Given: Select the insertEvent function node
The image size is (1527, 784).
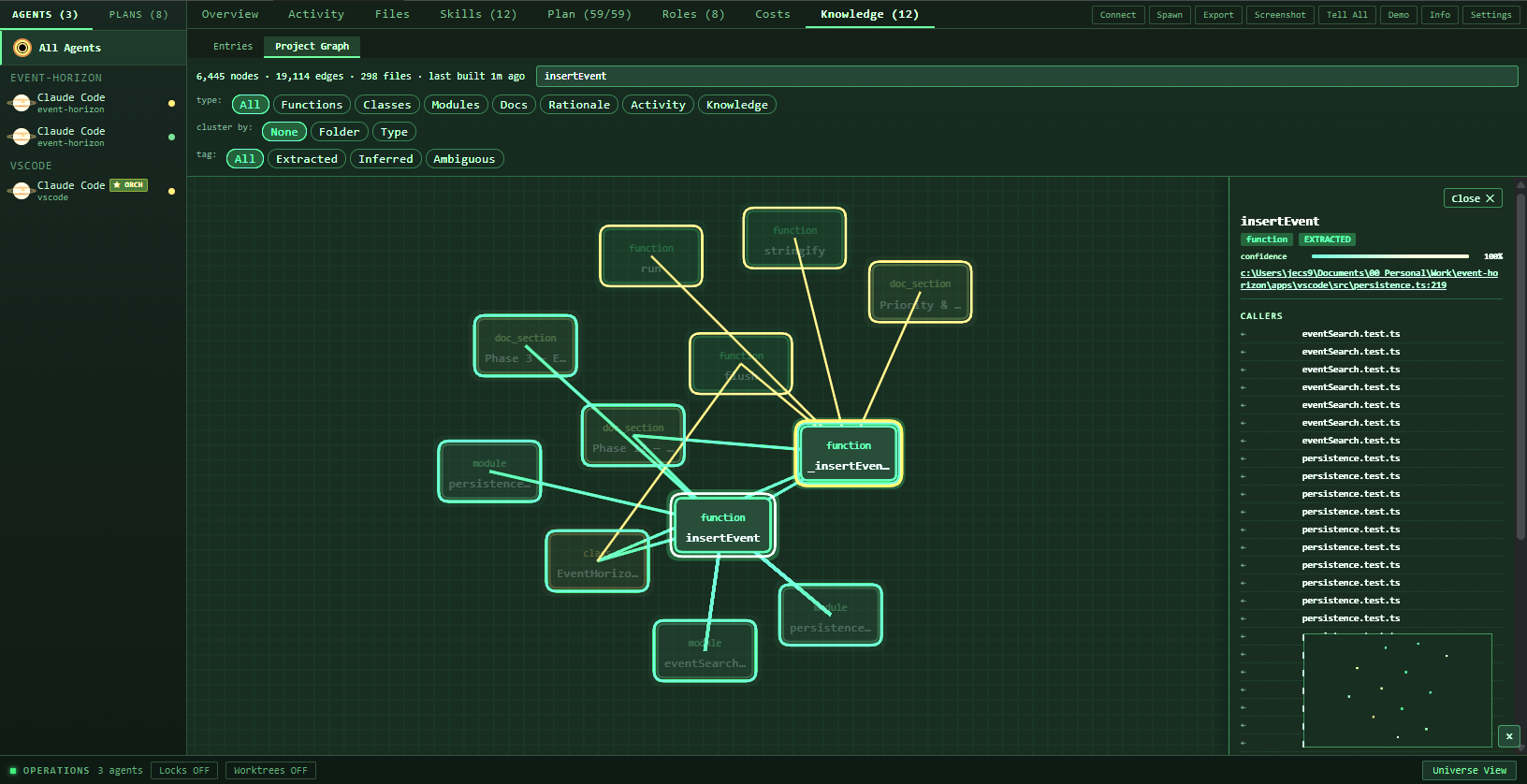Looking at the screenshot, I should click(722, 527).
